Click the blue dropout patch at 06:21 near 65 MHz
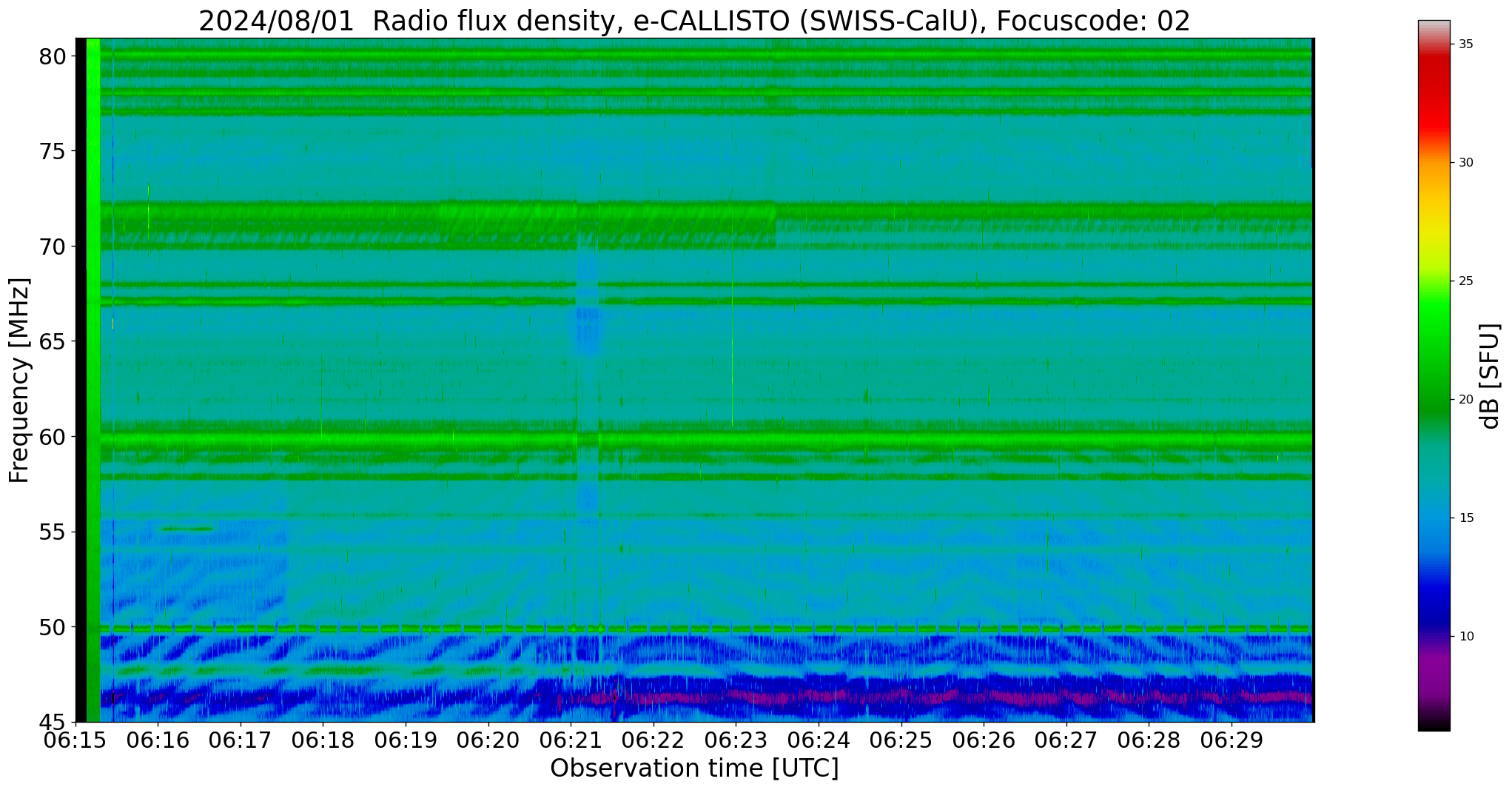 click(588, 332)
